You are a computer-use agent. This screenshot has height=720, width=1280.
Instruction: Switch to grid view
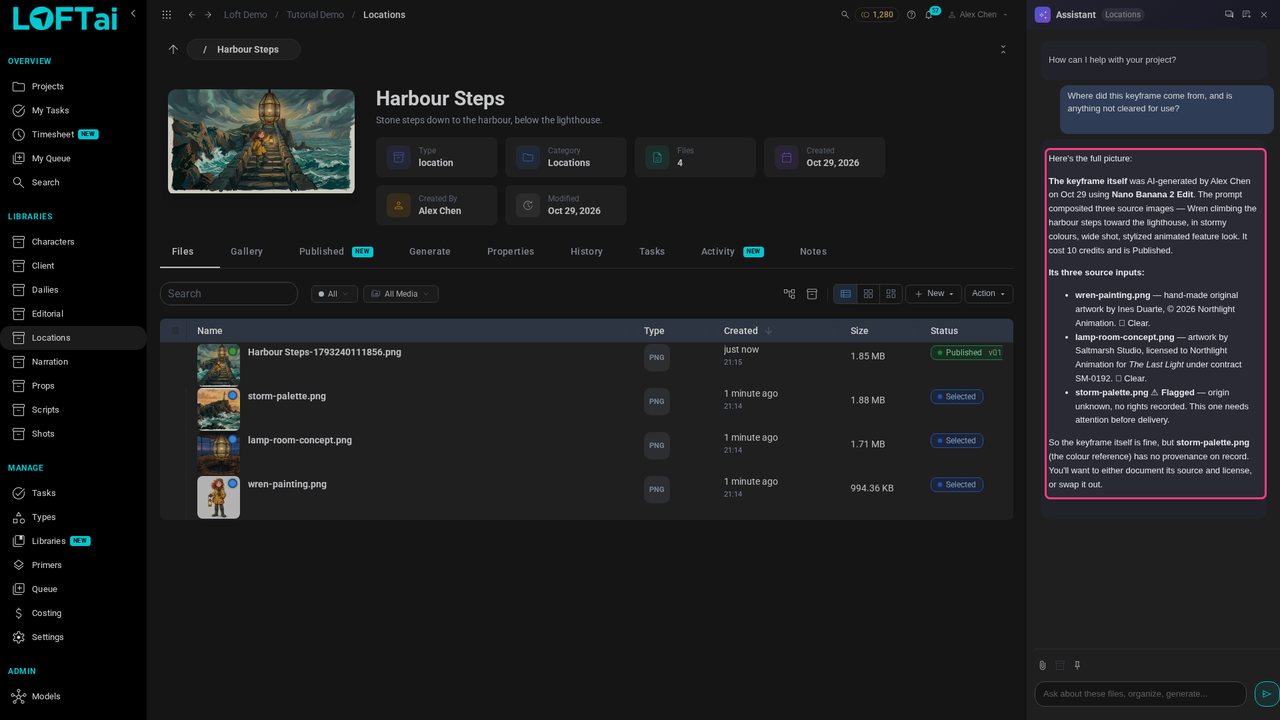(x=868, y=294)
